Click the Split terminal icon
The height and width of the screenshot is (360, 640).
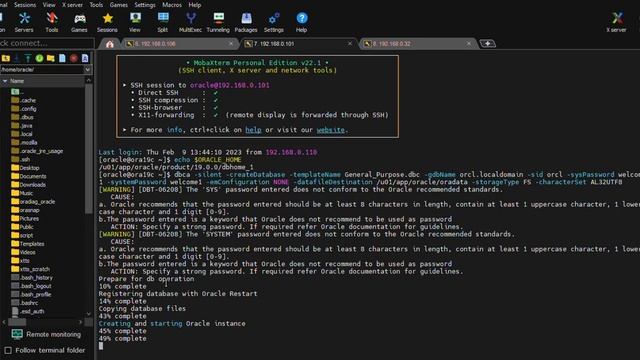pos(162,22)
